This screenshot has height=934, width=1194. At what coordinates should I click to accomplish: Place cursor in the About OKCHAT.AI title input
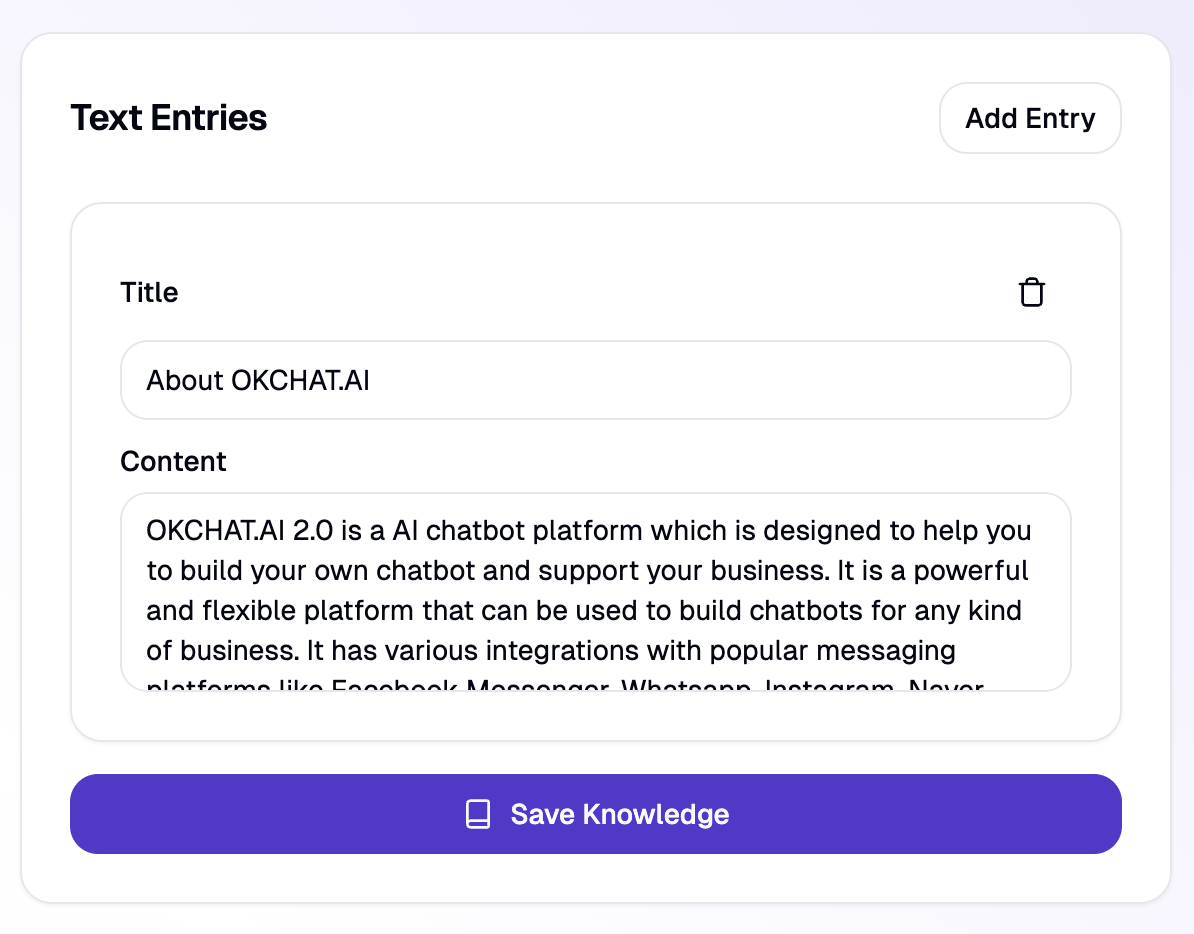tap(595, 380)
